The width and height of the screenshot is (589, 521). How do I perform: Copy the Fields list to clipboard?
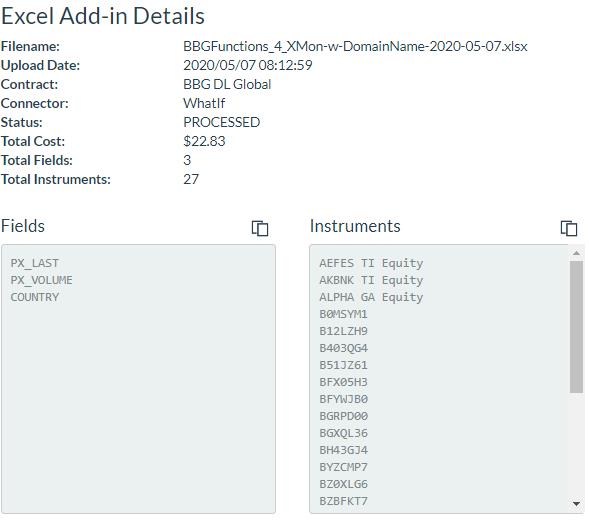click(260, 228)
